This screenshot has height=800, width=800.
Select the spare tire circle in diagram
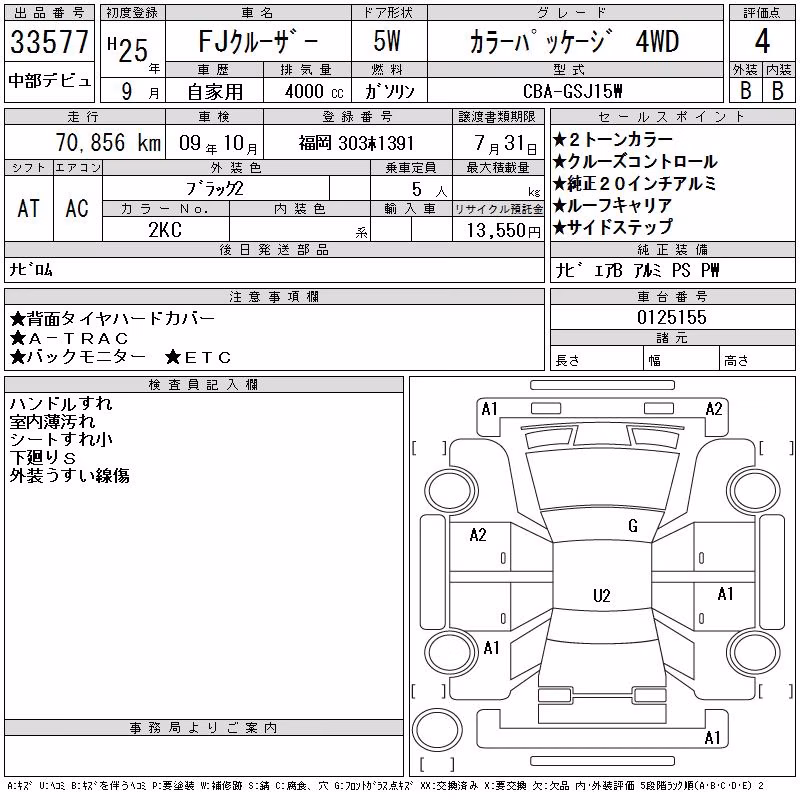[437, 730]
